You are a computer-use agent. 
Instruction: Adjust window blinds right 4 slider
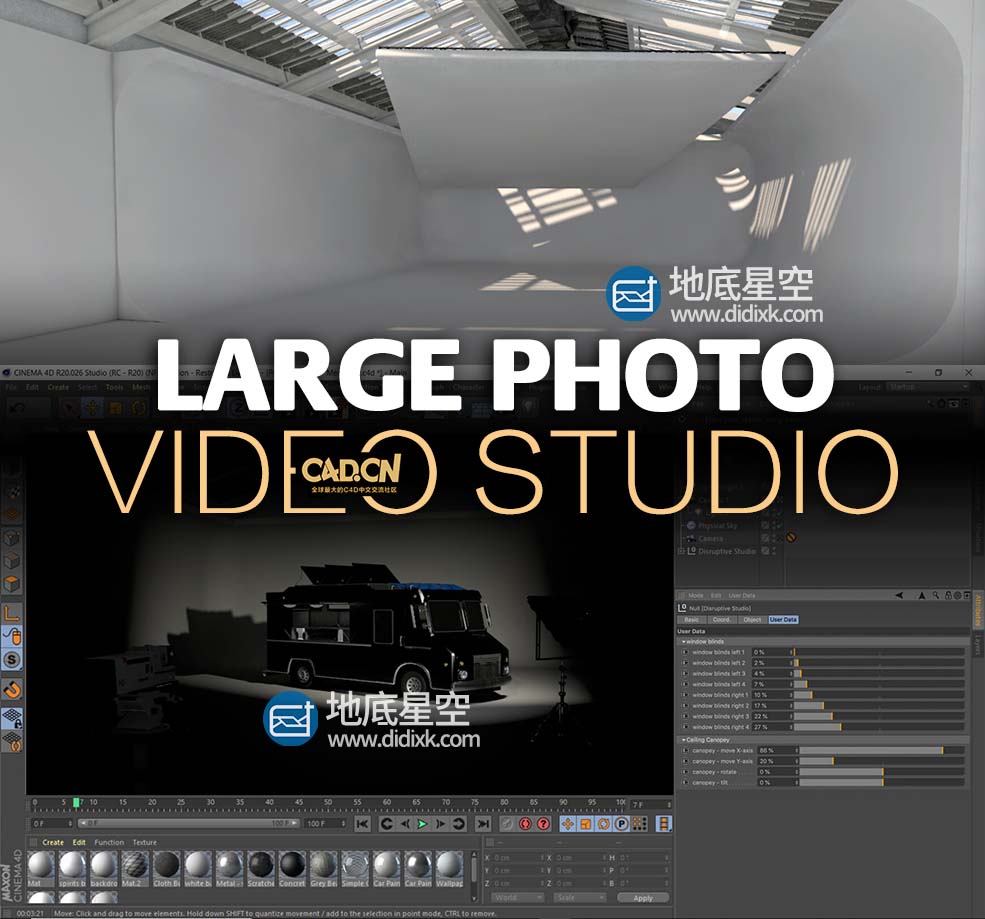coord(878,727)
